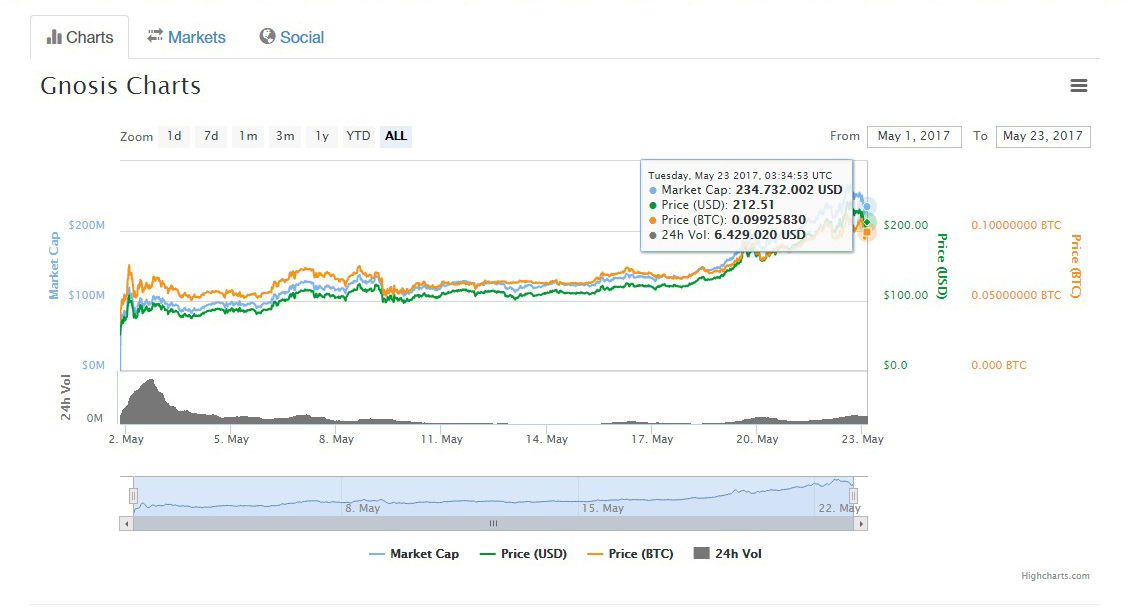Click the scrollbar right arrow

861,524
